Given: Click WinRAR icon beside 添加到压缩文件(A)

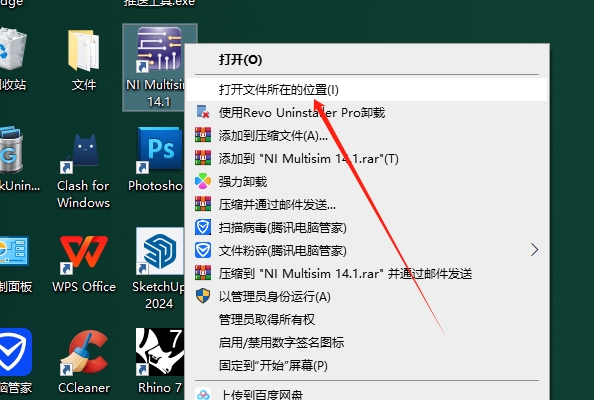Looking at the screenshot, I should [x=203, y=135].
